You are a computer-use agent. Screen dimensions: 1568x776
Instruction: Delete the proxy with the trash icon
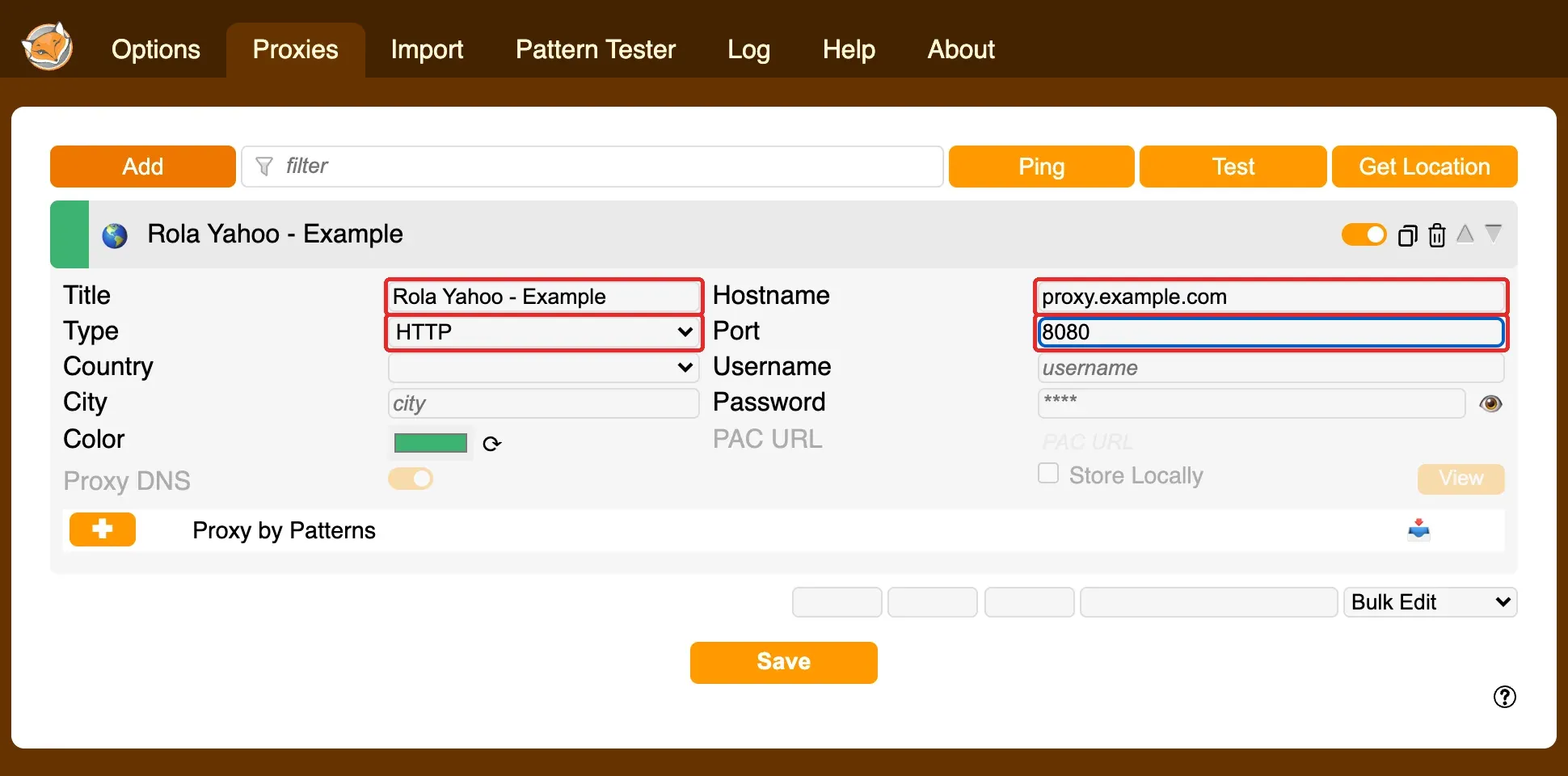1437,234
